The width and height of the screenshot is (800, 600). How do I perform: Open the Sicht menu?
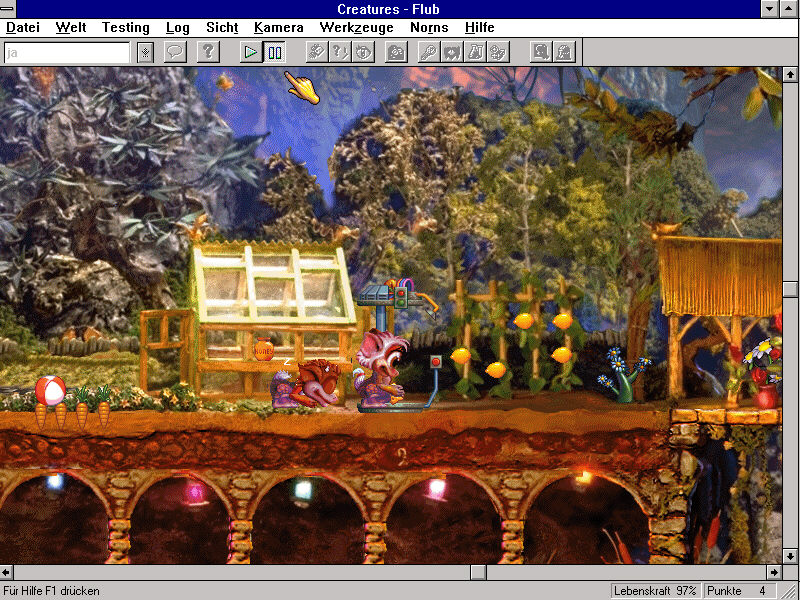[222, 28]
